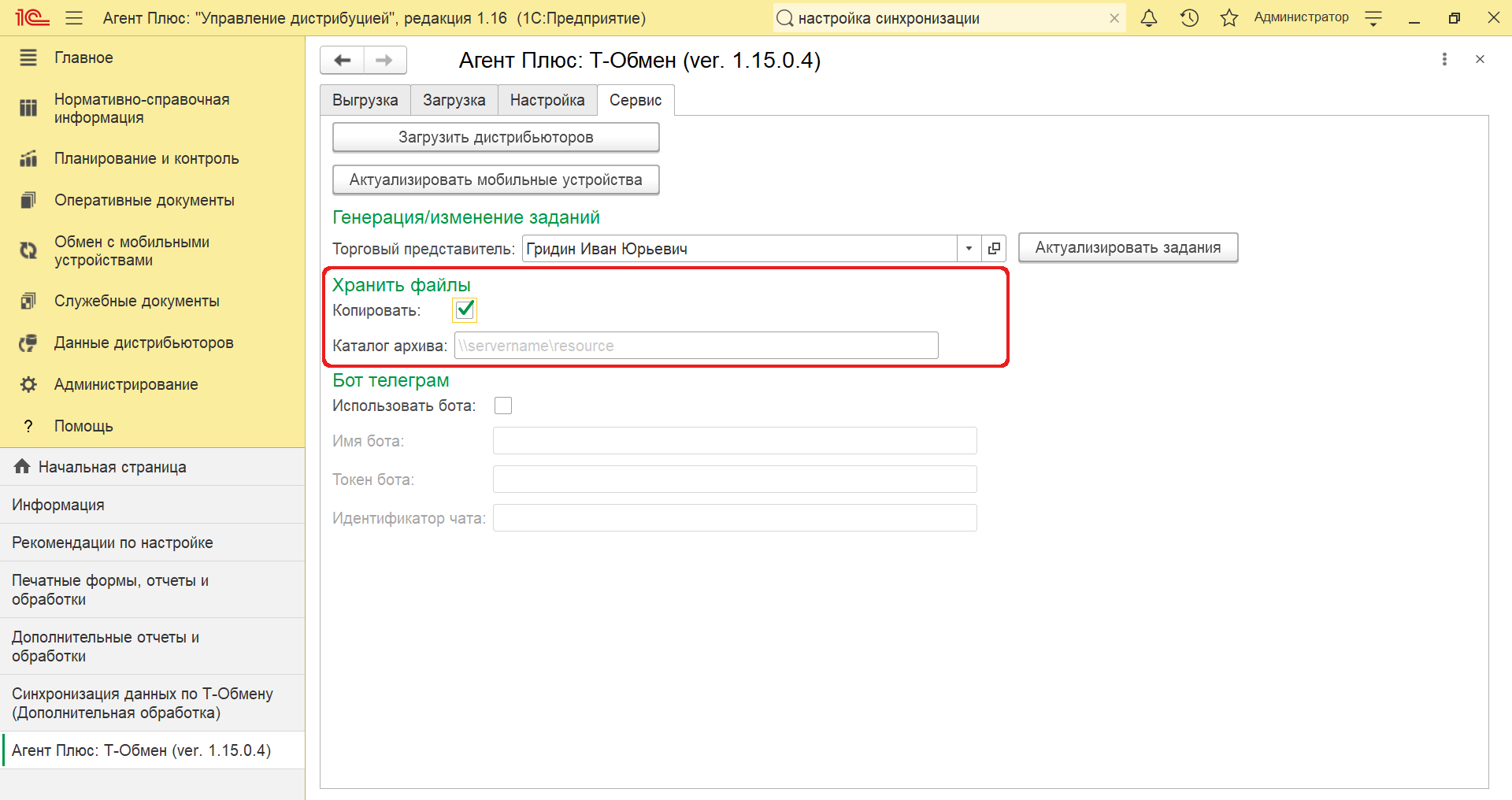Open Оперативные документы section
Viewport: 1512px width, 800px height.
[152, 200]
